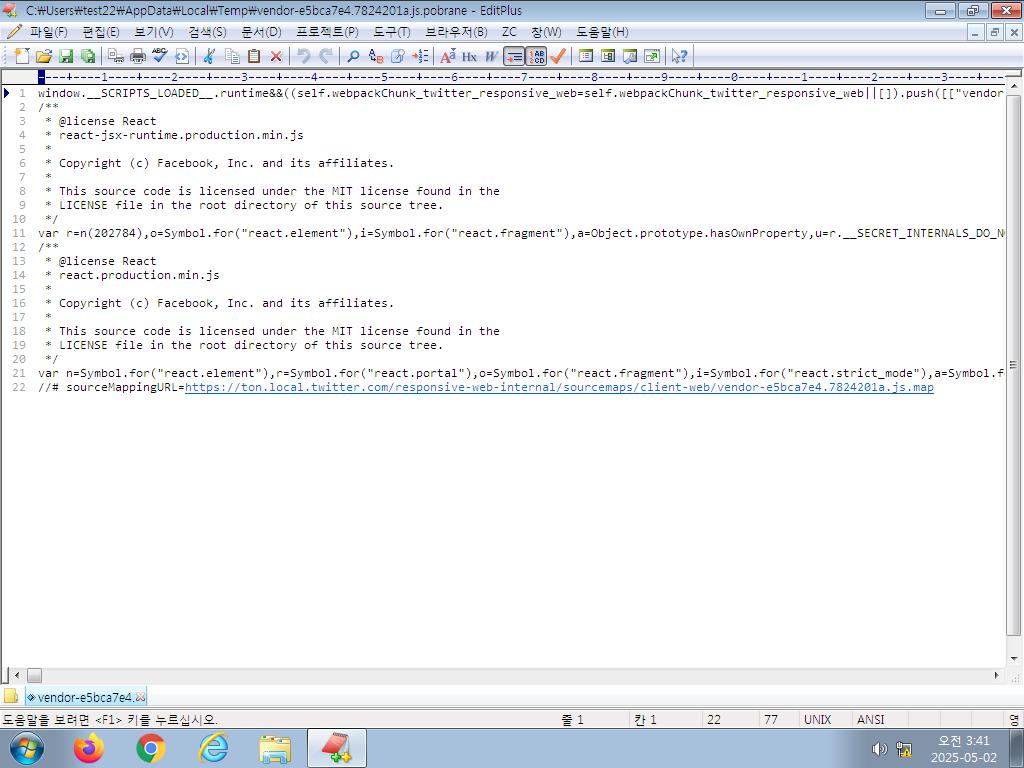The height and width of the screenshot is (768, 1024).
Task: Click the Save All toolbar icon
Action: pyautogui.click(x=88, y=56)
